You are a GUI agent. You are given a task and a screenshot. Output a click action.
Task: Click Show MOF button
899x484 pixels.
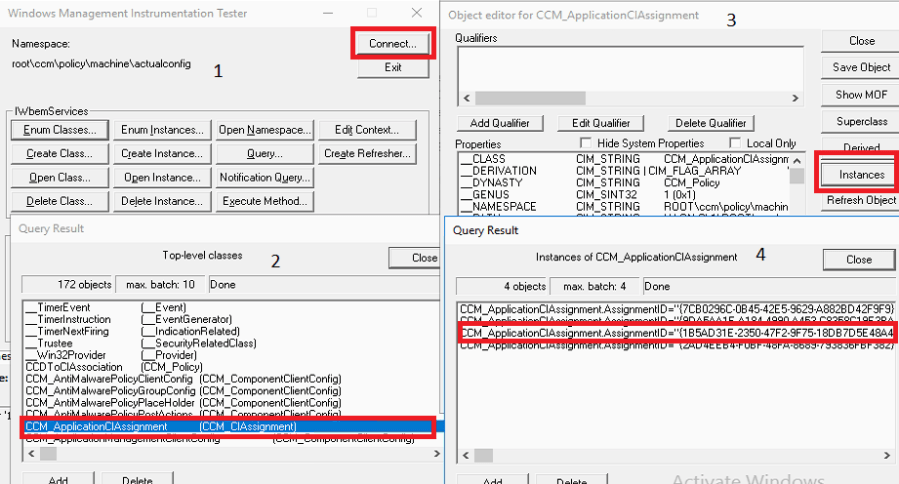pos(861,95)
